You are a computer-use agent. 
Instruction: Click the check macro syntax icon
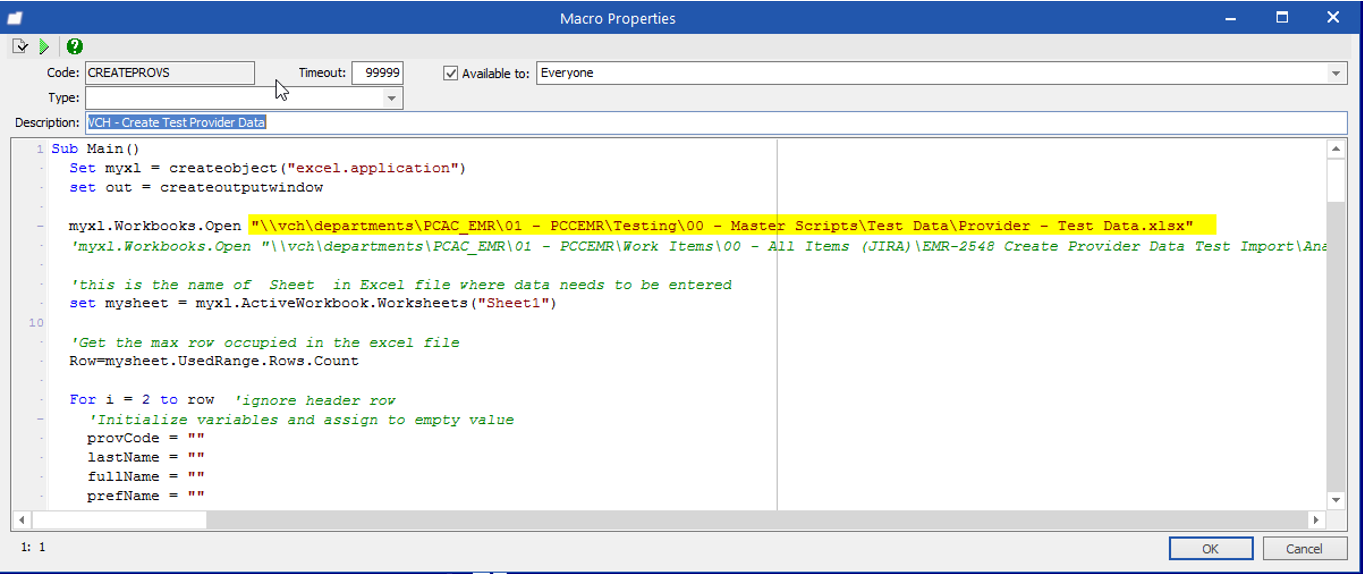(x=20, y=46)
